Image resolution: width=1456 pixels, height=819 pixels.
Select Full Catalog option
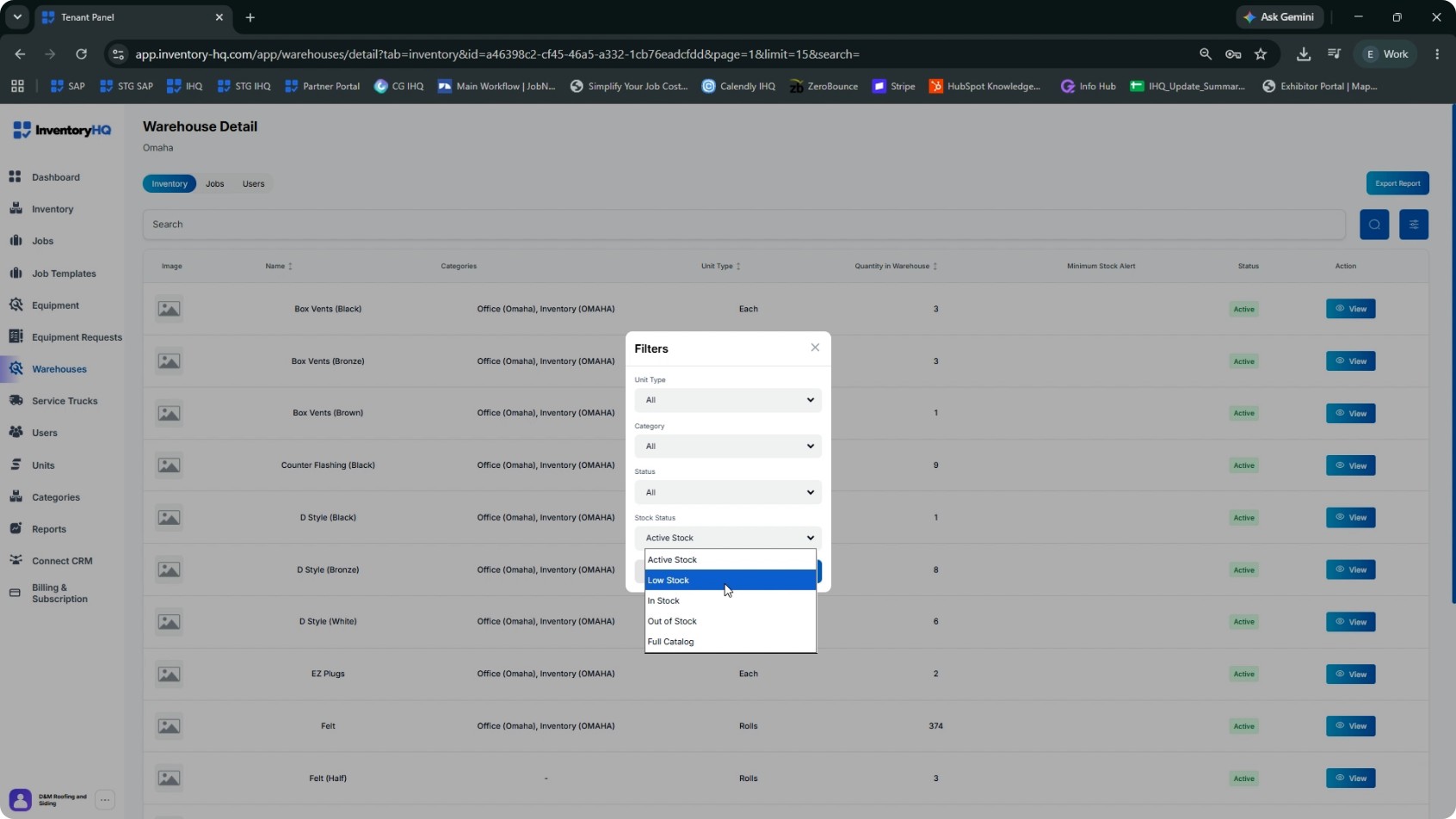pos(731,642)
